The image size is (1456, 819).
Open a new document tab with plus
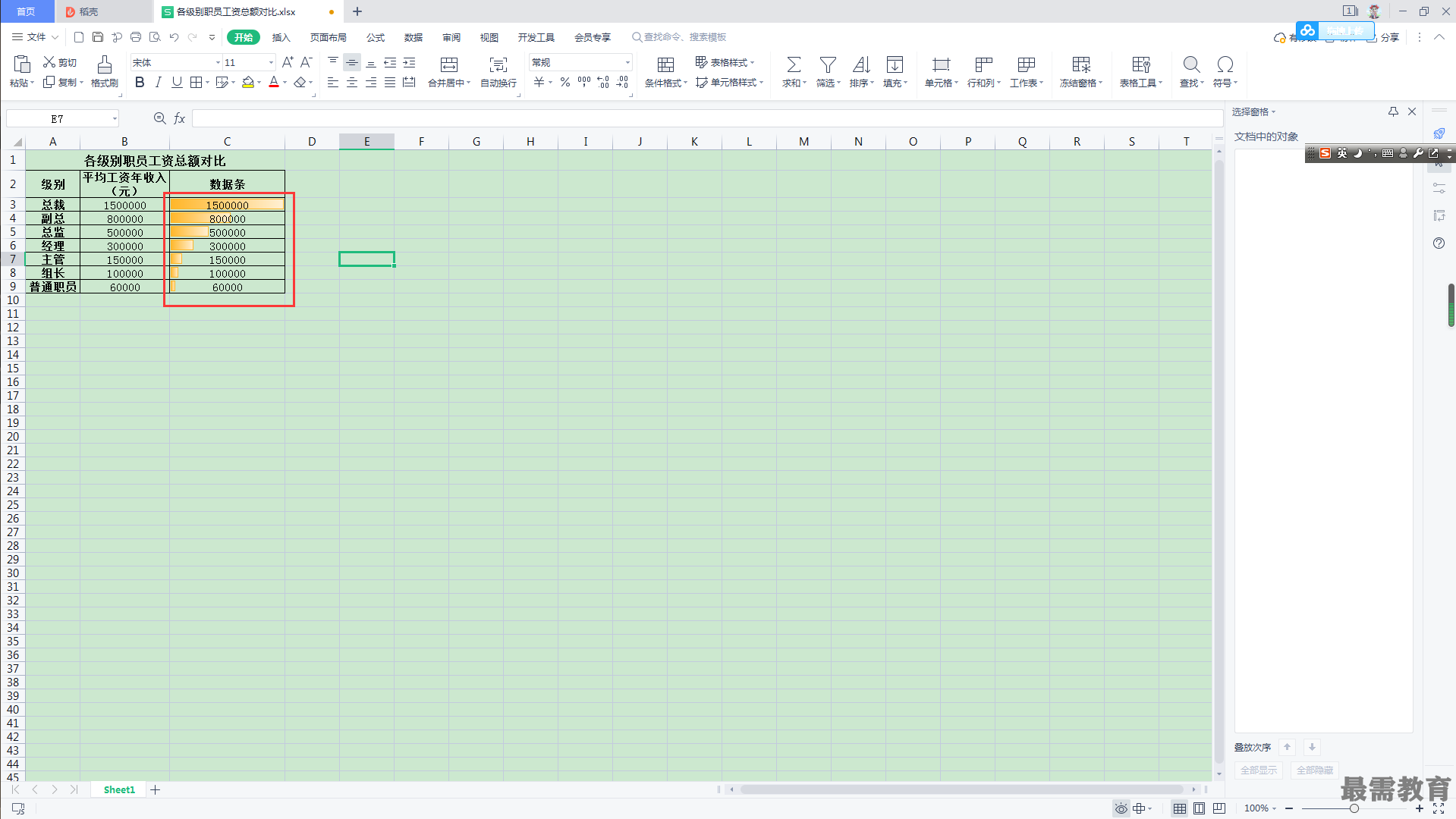tap(357, 11)
